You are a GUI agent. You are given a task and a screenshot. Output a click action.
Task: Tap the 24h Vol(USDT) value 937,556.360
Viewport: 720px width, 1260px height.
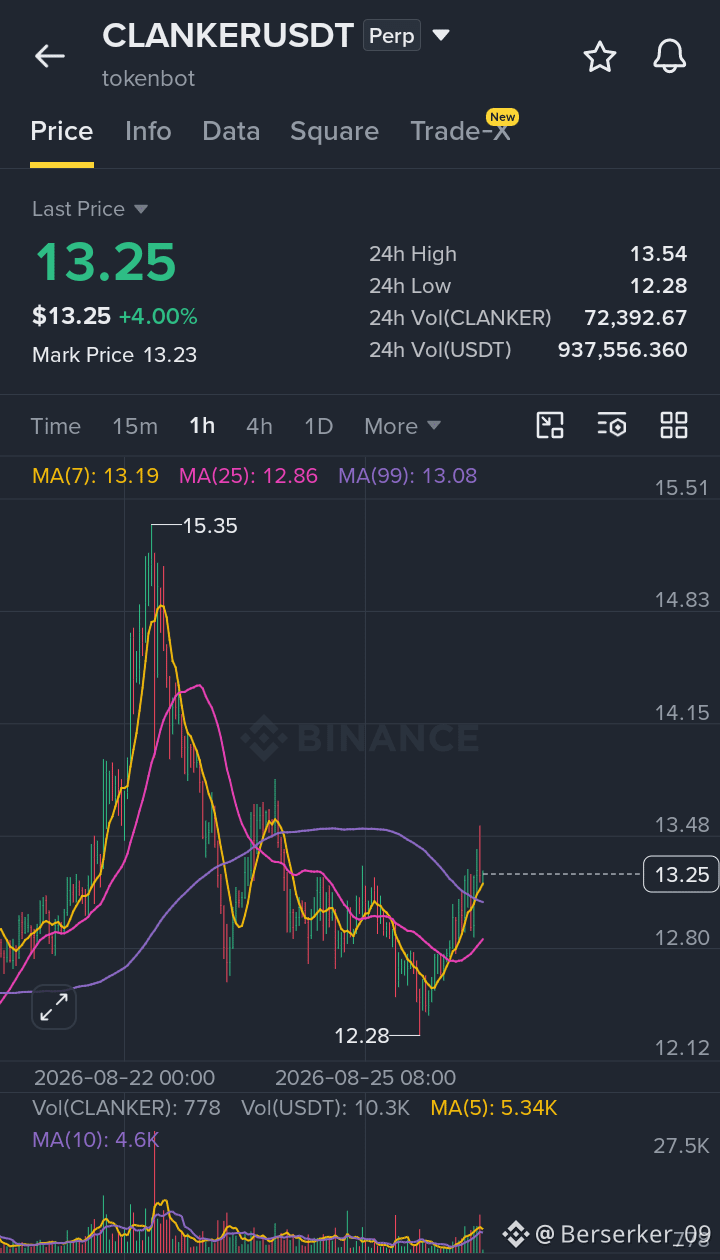coord(622,350)
